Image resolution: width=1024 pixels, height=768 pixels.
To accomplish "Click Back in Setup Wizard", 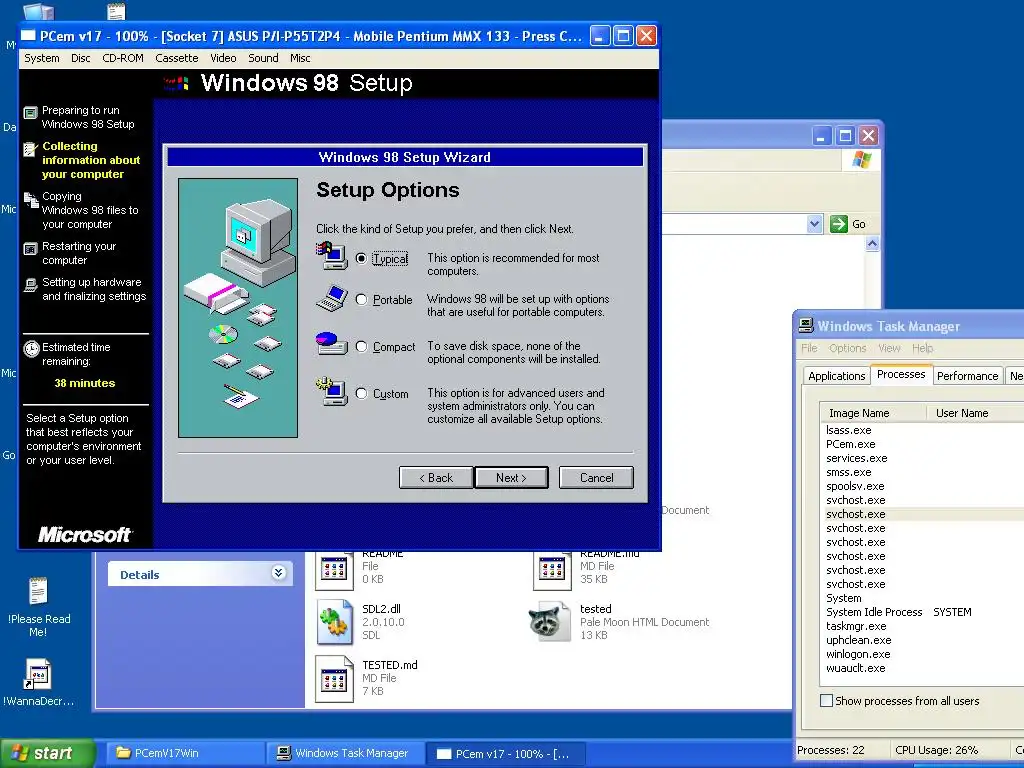I will coord(436,477).
